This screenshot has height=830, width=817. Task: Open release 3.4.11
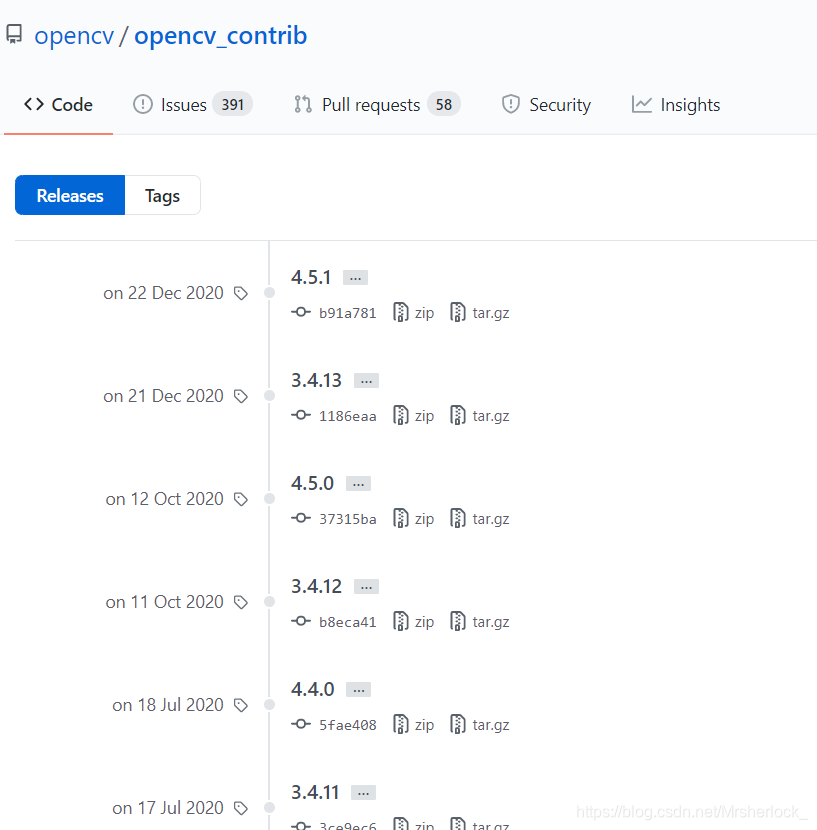315,792
